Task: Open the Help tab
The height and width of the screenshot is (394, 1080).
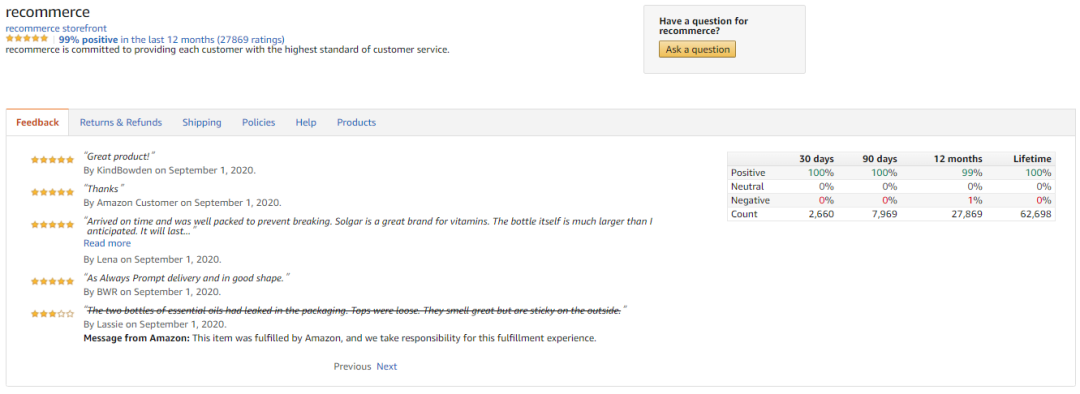Action: pos(306,123)
